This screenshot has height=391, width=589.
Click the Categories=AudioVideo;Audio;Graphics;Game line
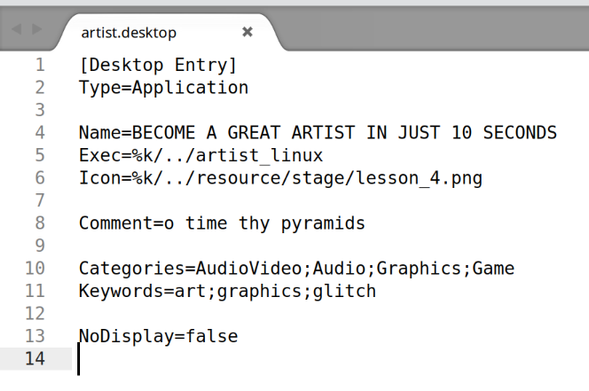point(297,269)
